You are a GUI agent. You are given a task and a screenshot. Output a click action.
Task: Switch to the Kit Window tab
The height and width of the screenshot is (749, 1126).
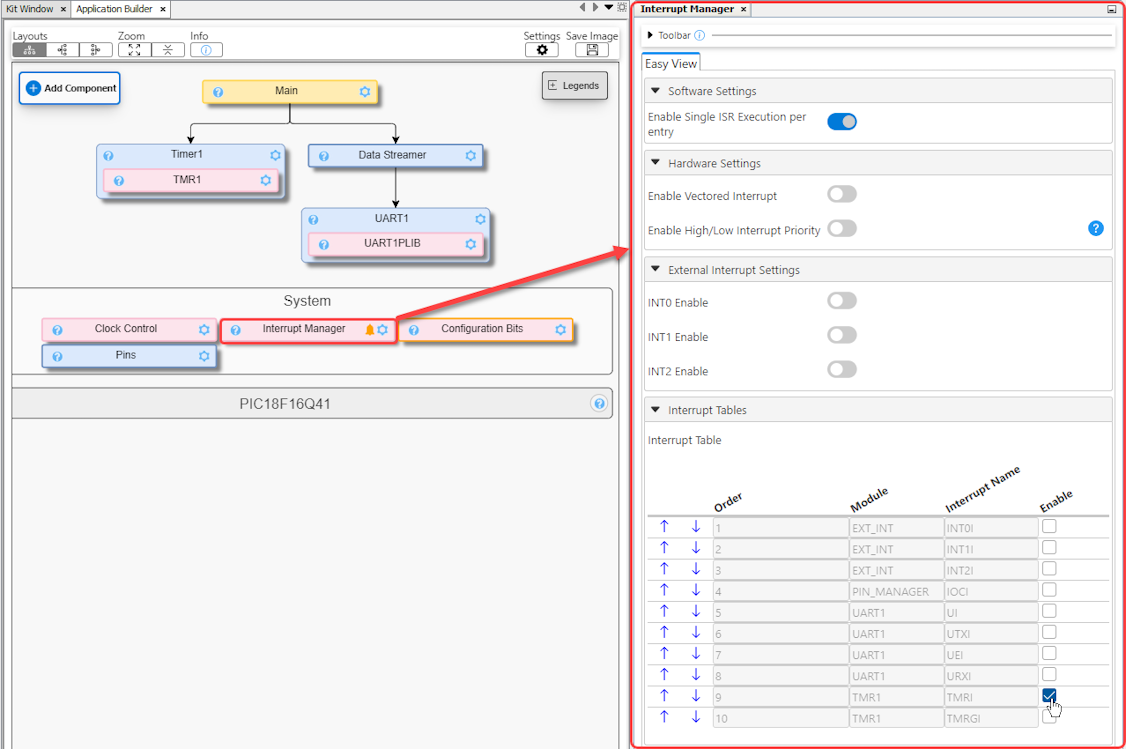[x=30, y=9]
